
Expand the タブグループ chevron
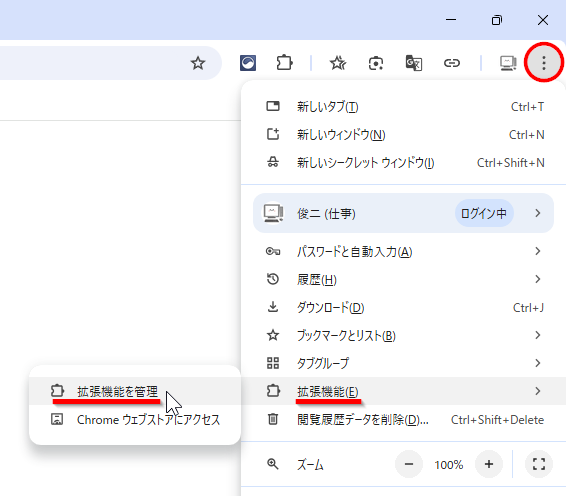pyautogui.click(x=537, y=363)
